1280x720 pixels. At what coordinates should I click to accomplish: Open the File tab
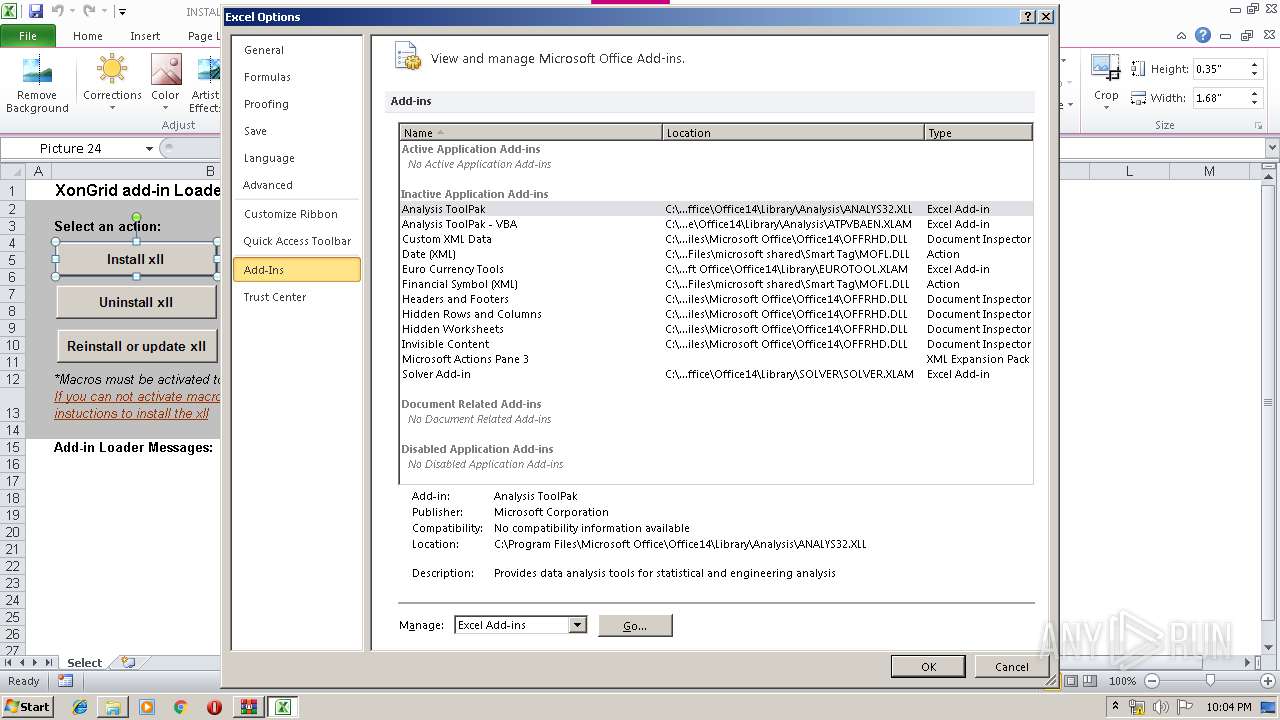(28, 35)
